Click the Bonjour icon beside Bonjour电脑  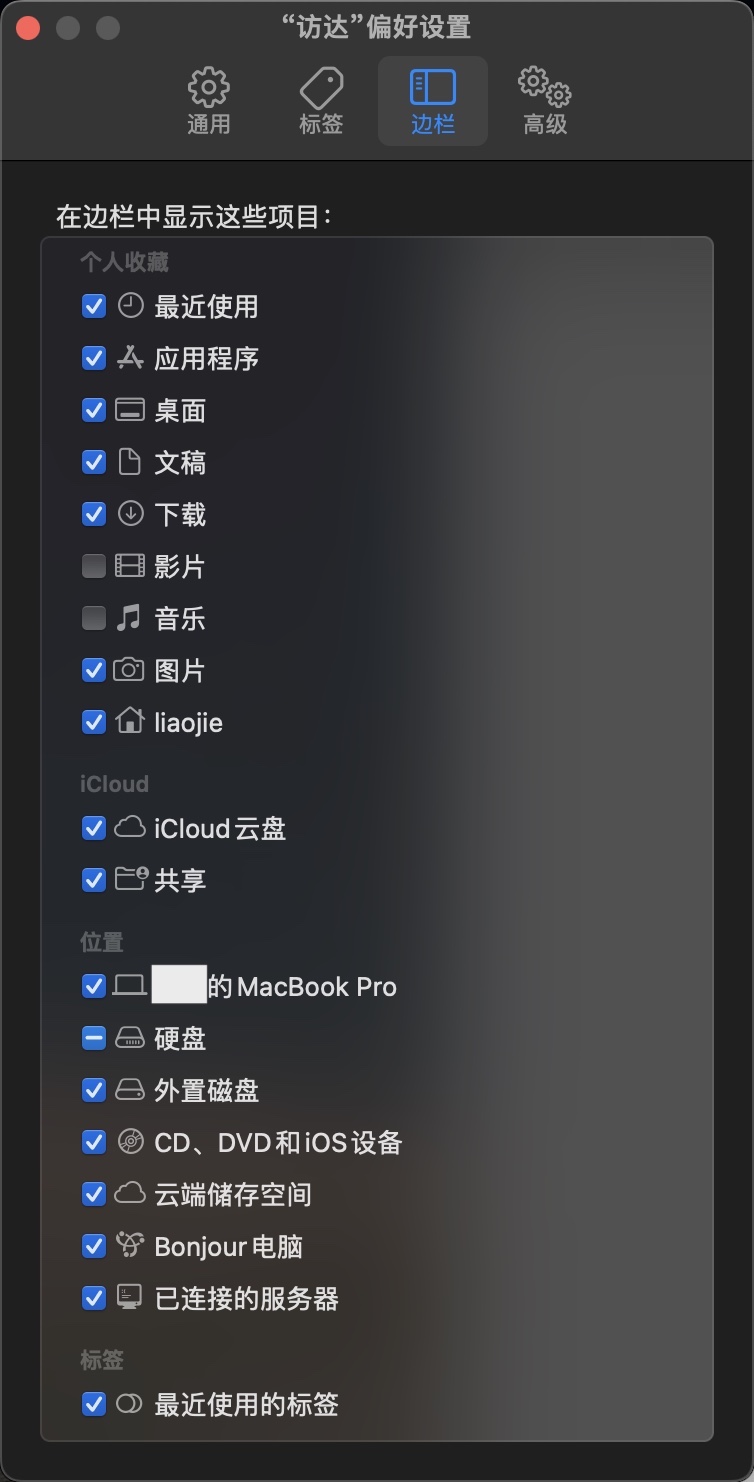130,1245
